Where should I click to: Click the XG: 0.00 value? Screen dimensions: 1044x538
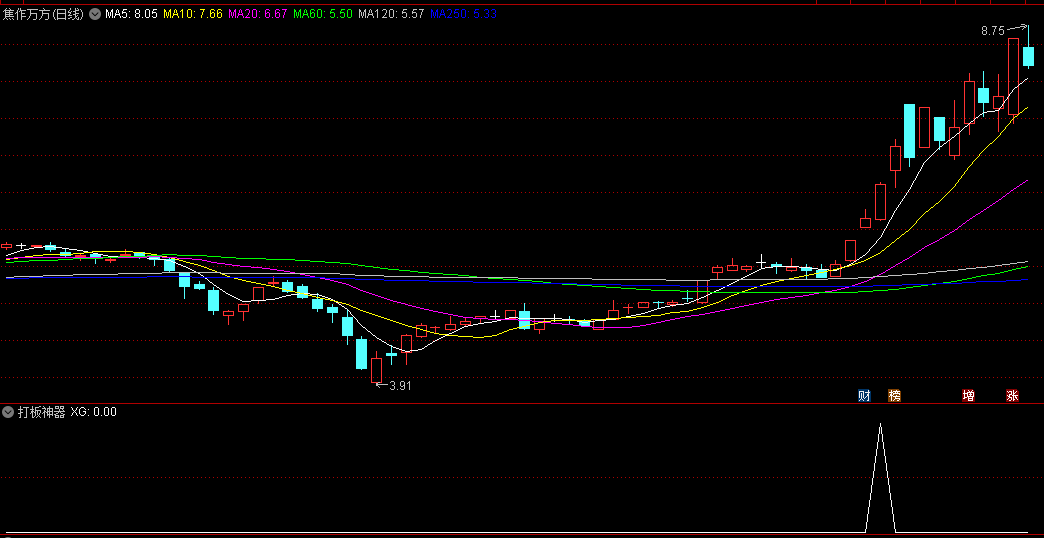(93, 412)
